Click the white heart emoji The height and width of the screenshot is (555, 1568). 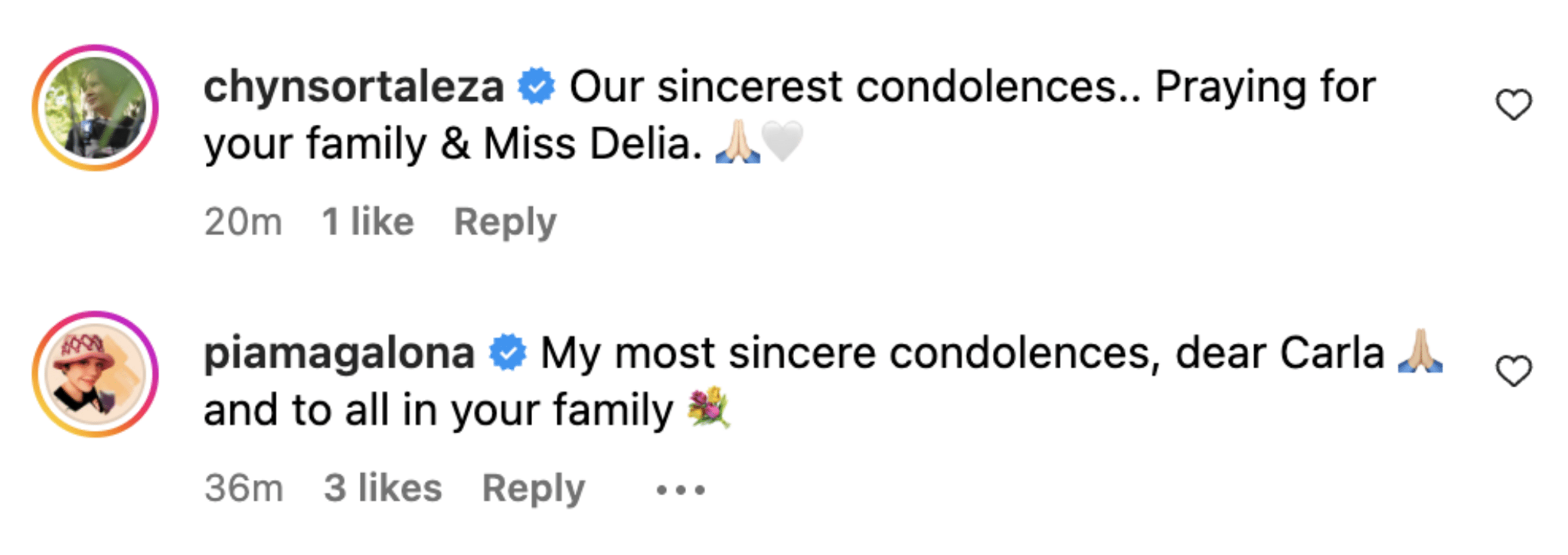[x=782, y=142]
